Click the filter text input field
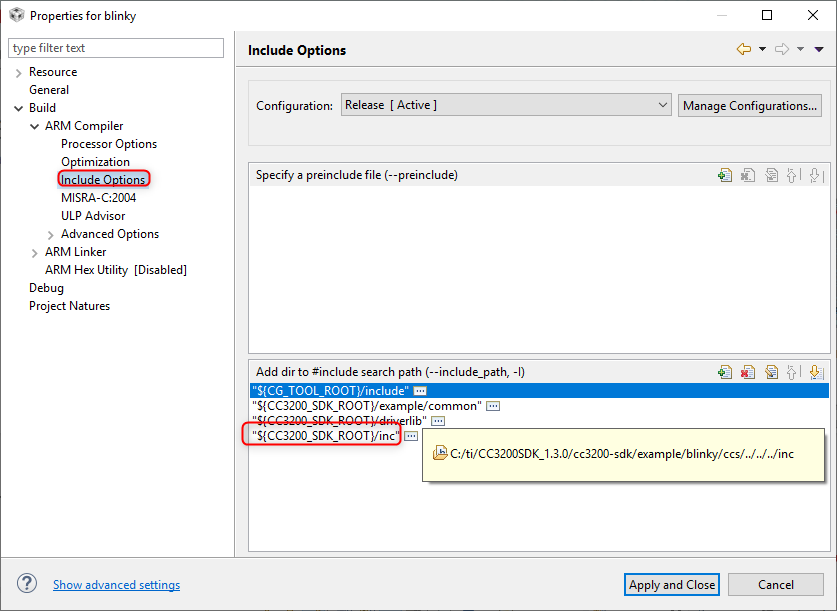The height and width of the screenshot is (611, 837). pos(116,48)
